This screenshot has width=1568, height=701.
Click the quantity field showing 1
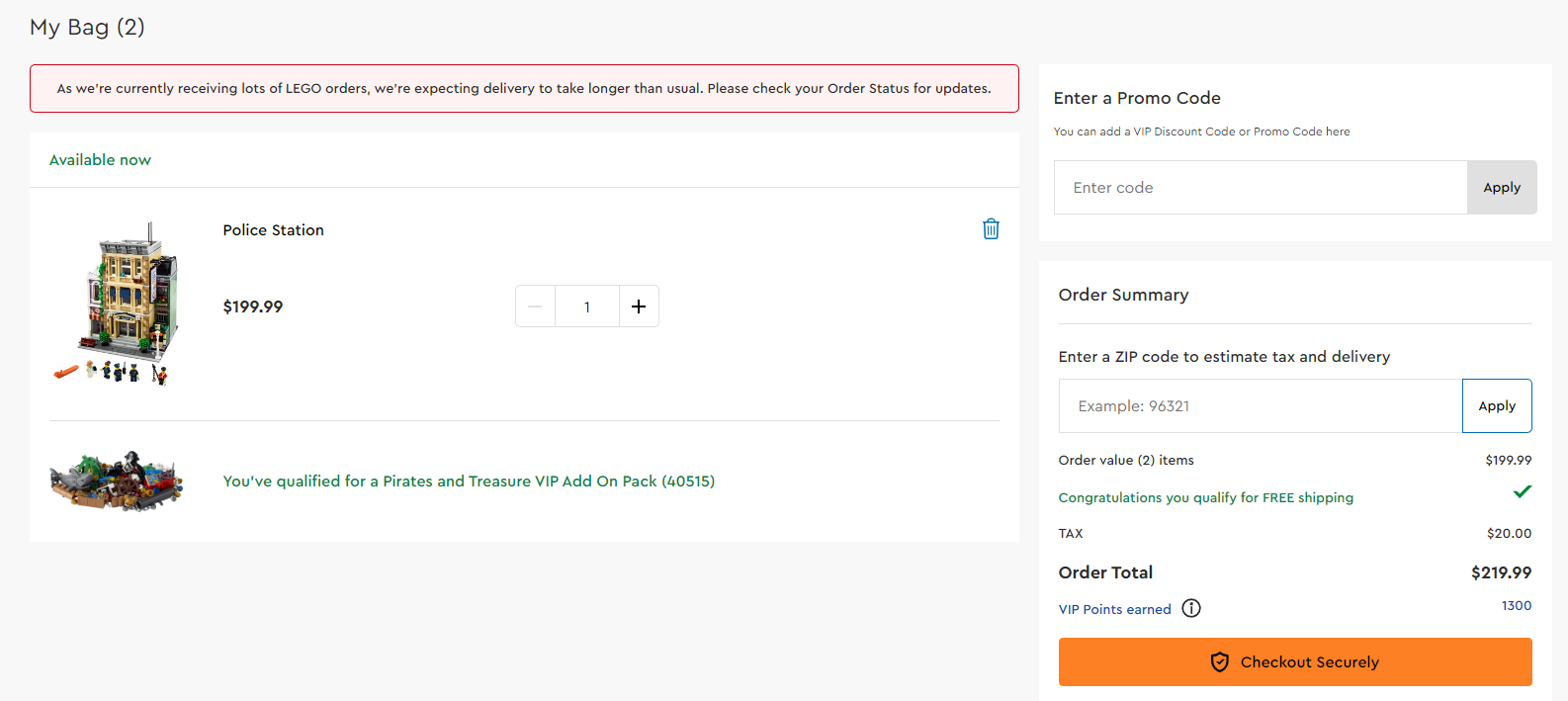[x=587, y=307]
